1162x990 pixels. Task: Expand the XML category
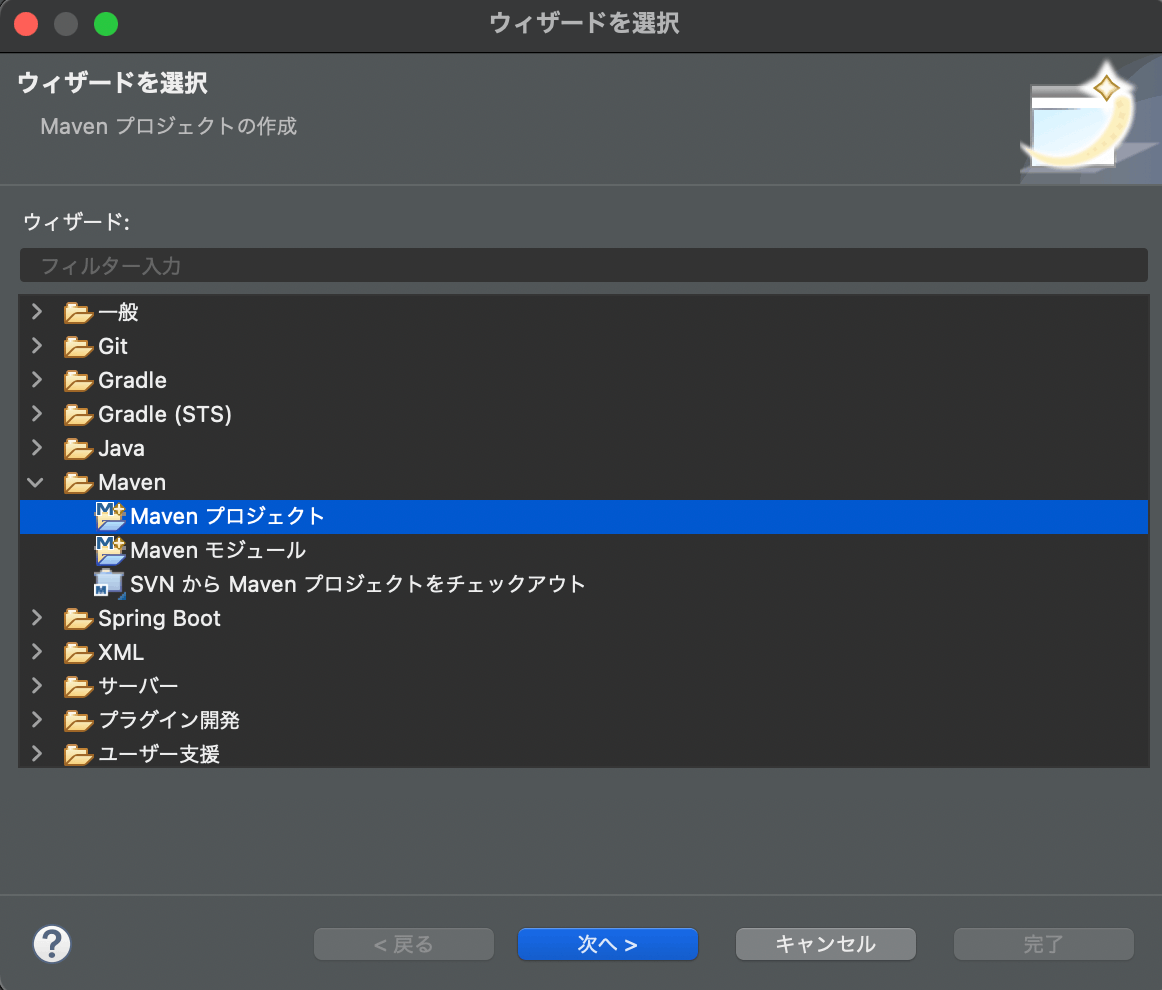click(x=36, y=651)
